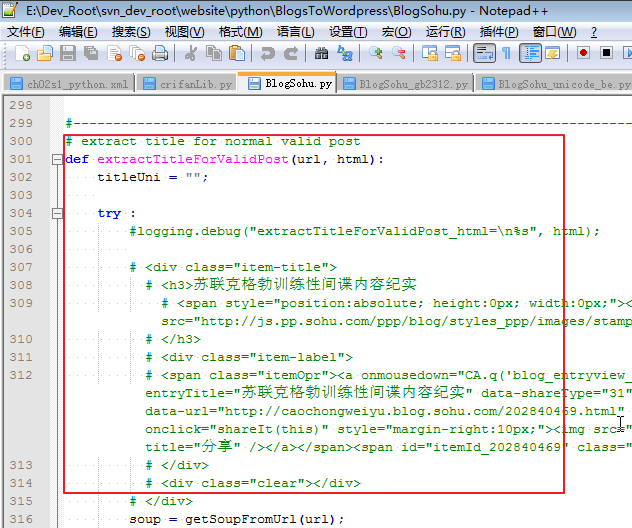Click the Zoom In magnifier icon

click(x=377, y=53)
